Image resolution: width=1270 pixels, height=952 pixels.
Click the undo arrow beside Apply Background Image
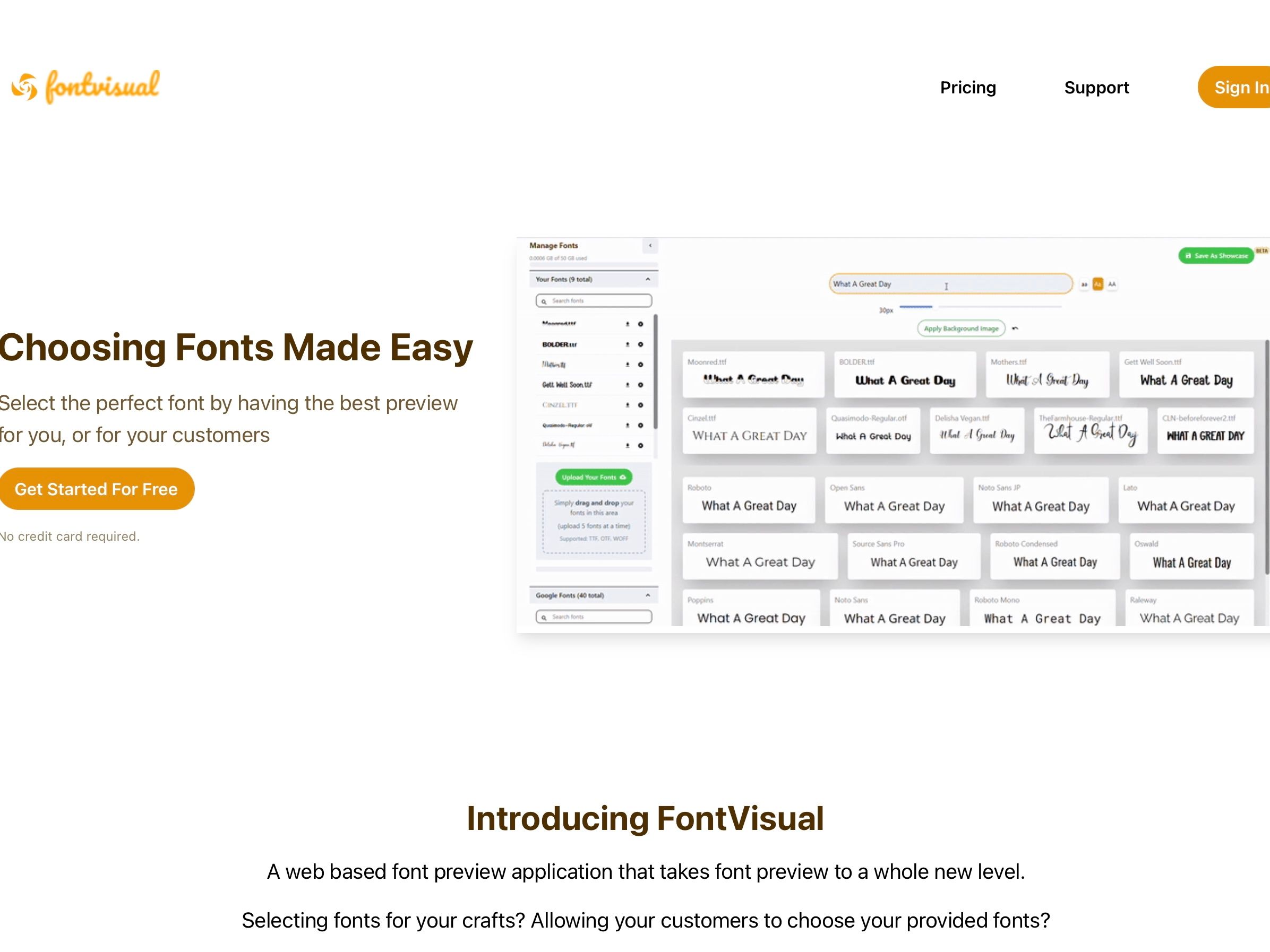(x=1015, y=329)
